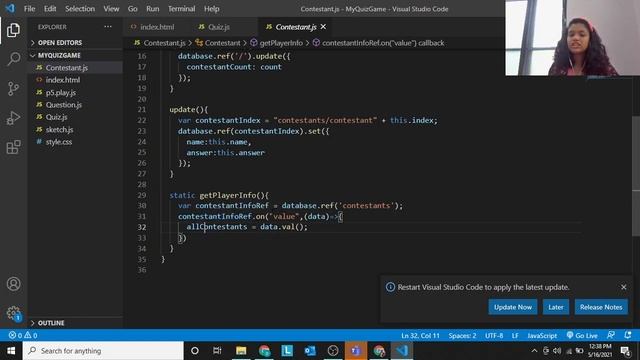
Task: Click the getPlayerInfo breadcrumb
Action: click(281, 43)
